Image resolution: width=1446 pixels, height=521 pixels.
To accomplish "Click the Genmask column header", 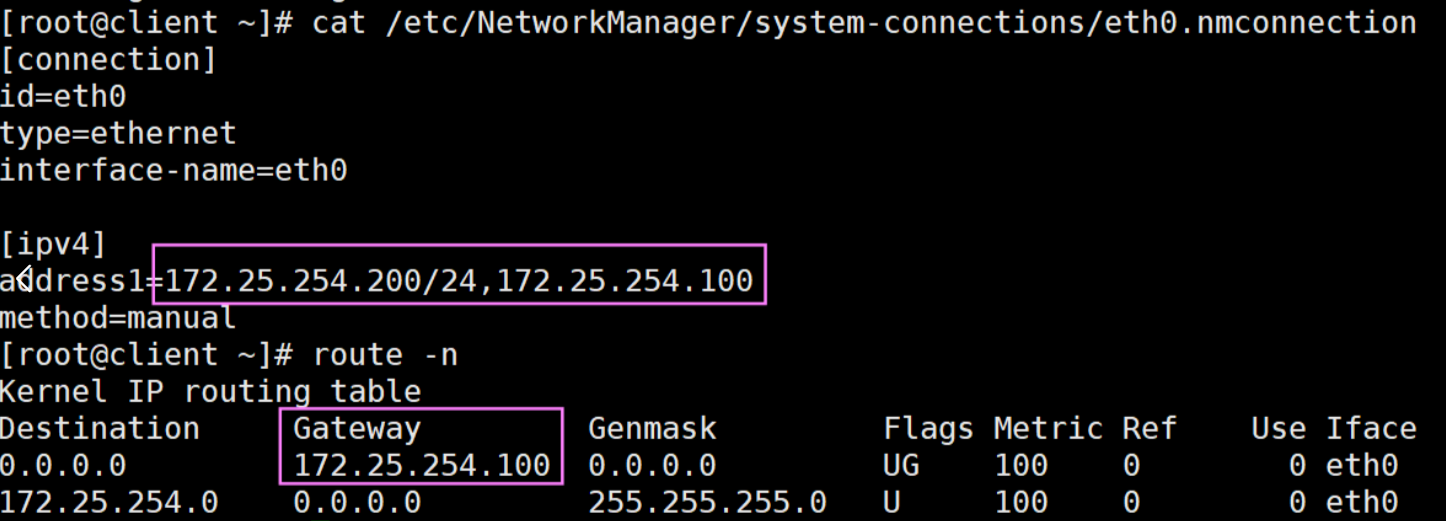I will [x=652, y=428].
